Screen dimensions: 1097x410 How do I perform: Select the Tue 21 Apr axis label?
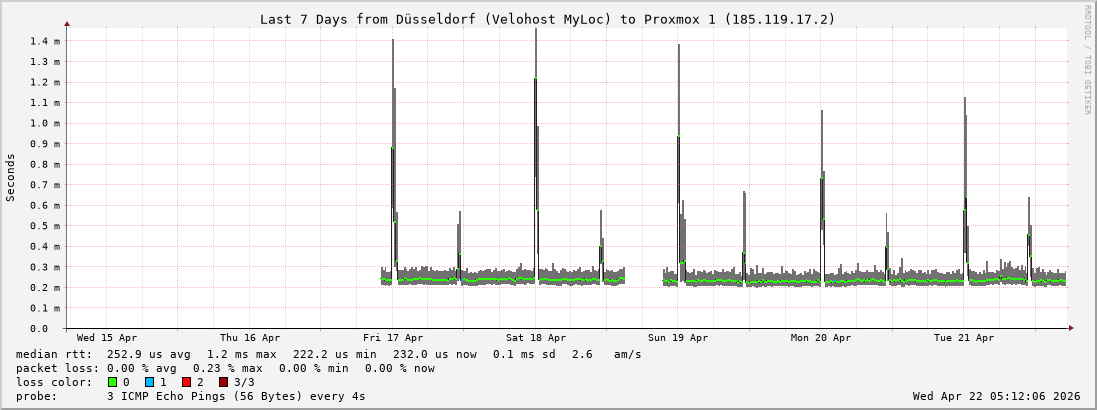tap(964, 338)
